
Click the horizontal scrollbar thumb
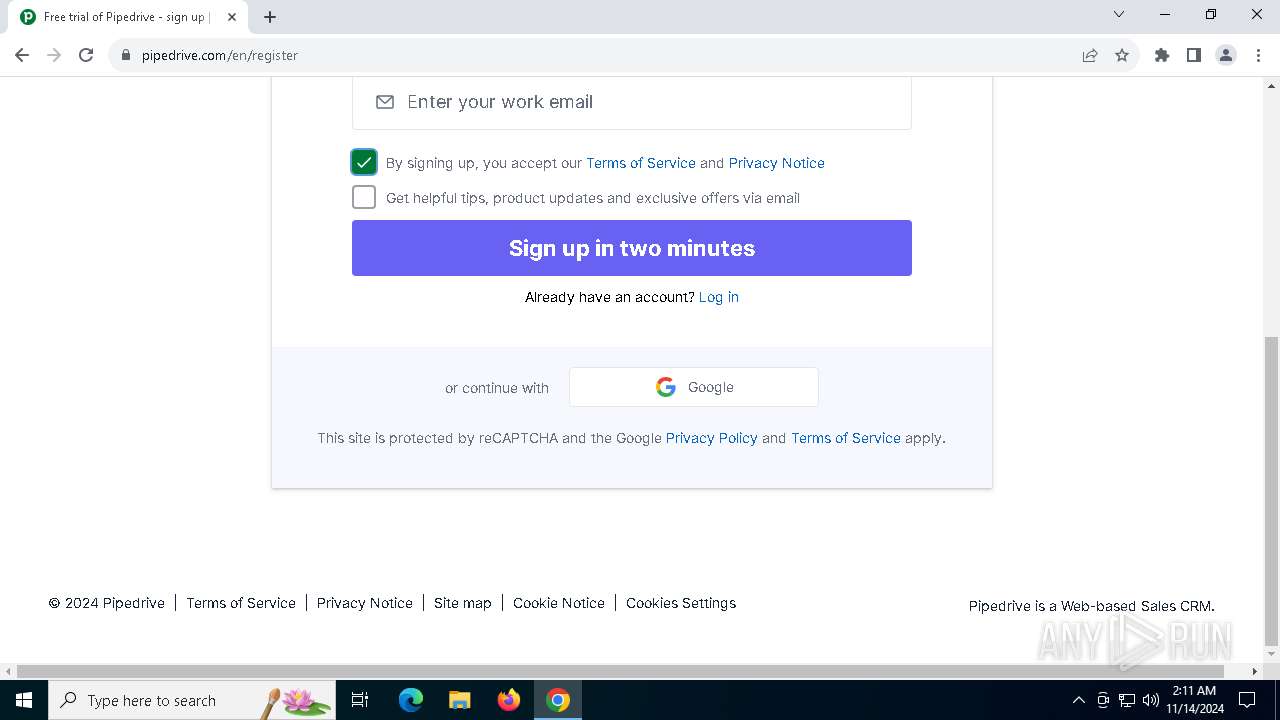coord(622,671)
